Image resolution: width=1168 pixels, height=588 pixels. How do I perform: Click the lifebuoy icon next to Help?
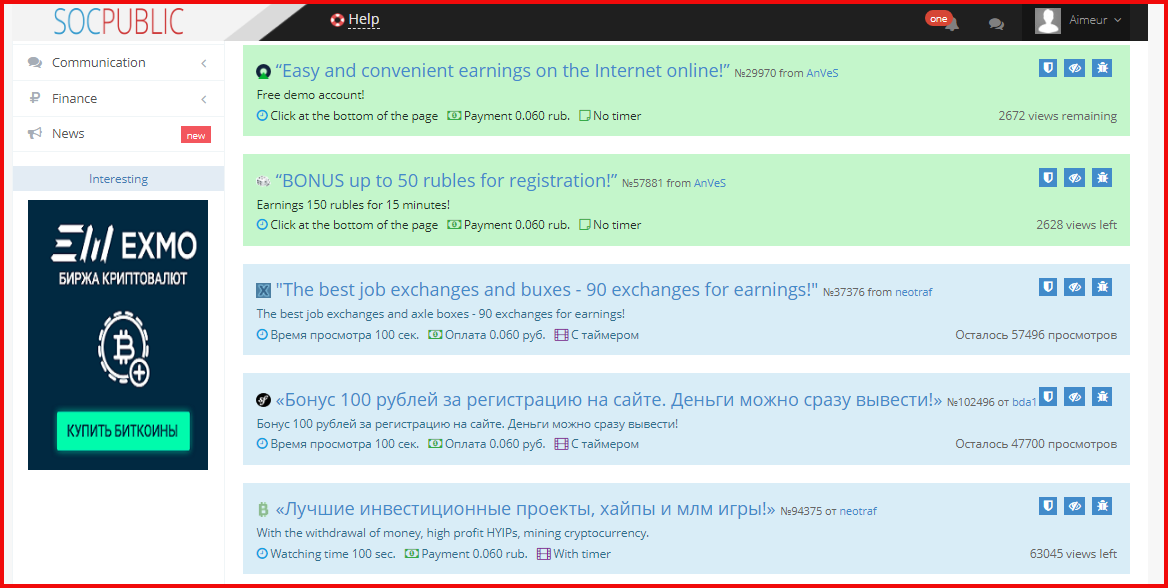pyautogui.click(x=337, y=20)
